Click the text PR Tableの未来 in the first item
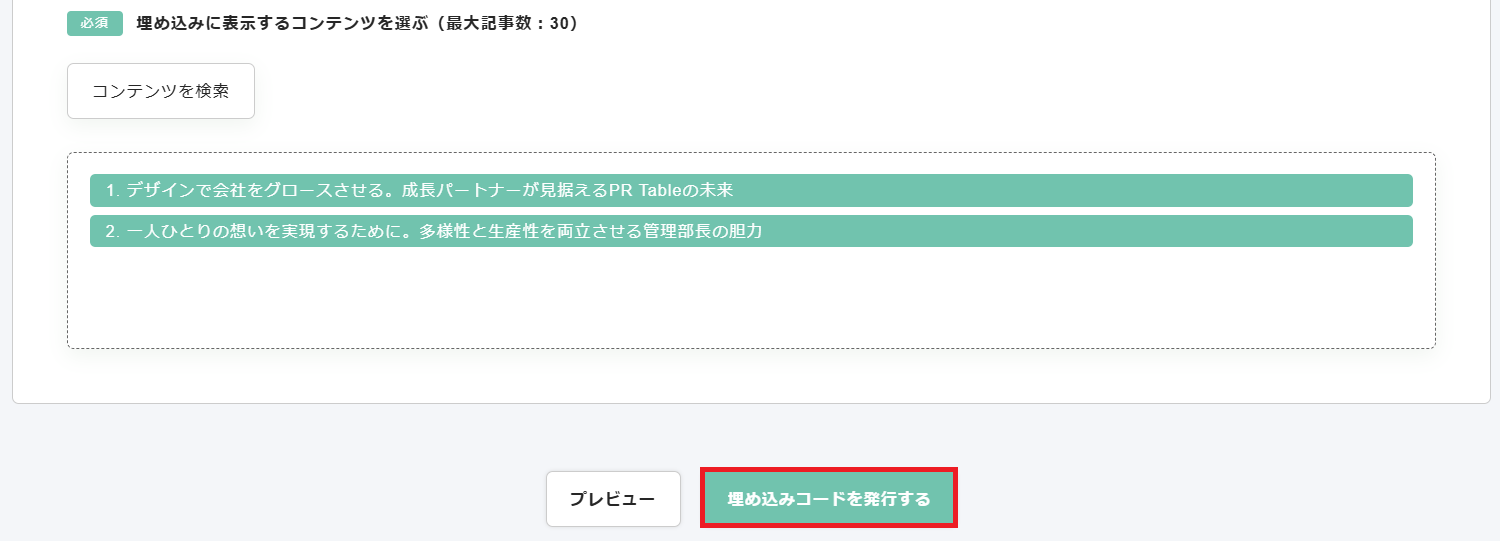 (671, 190)
